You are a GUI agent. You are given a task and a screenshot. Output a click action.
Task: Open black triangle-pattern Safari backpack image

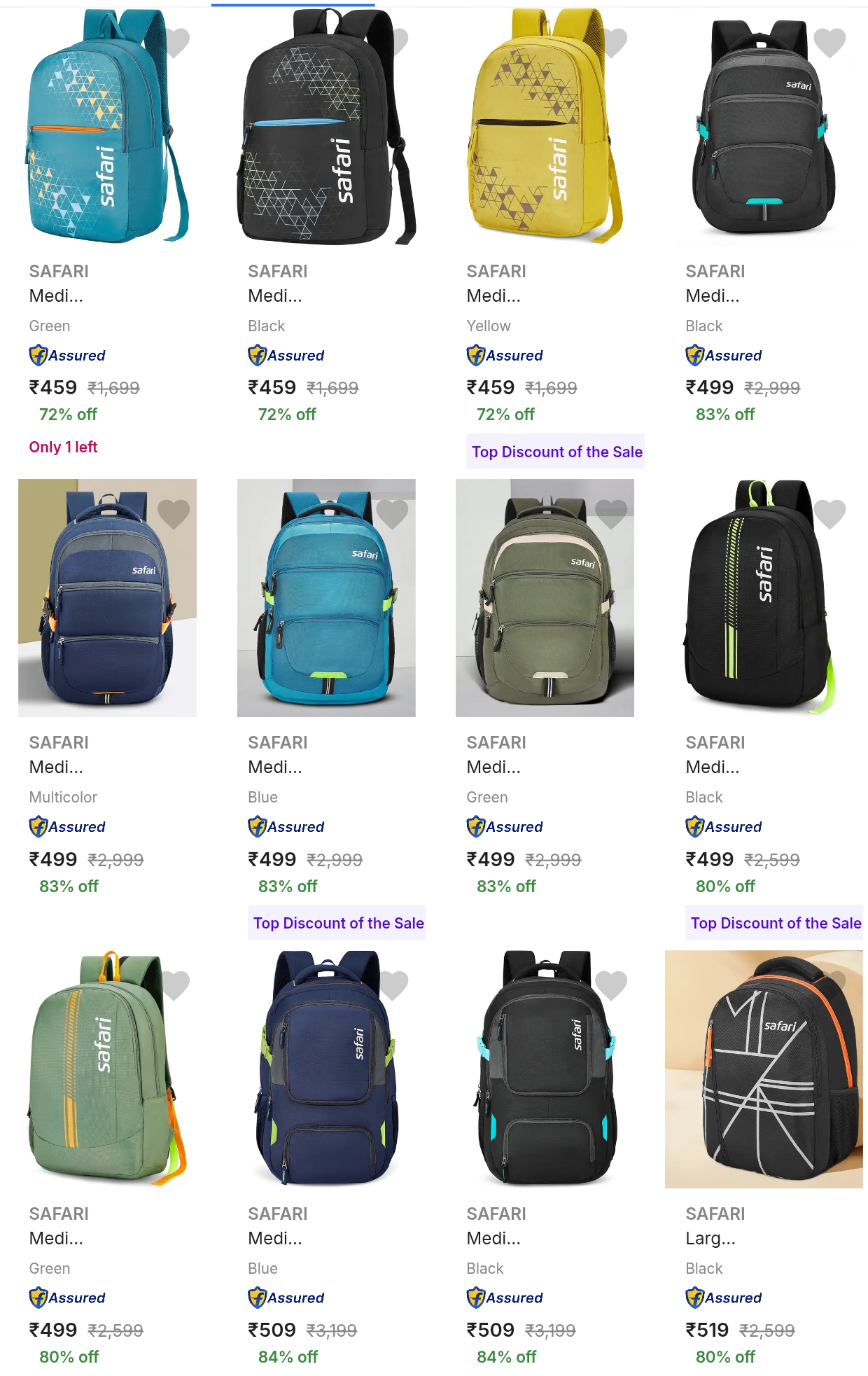[x=326, y=127]
